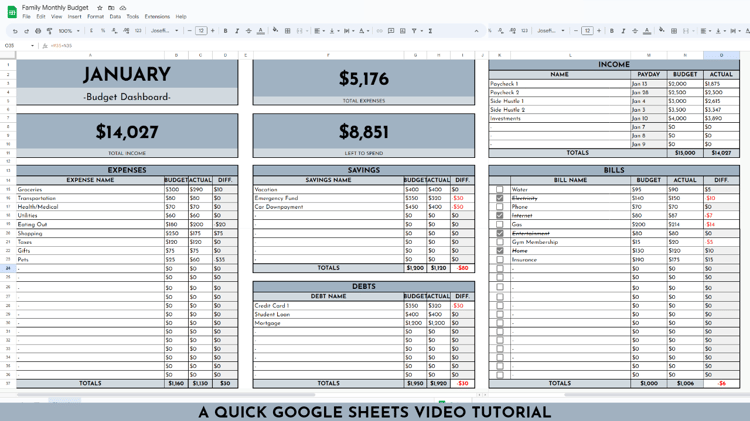
Task: Expand the font family dropdown
Action: (165, 31)
